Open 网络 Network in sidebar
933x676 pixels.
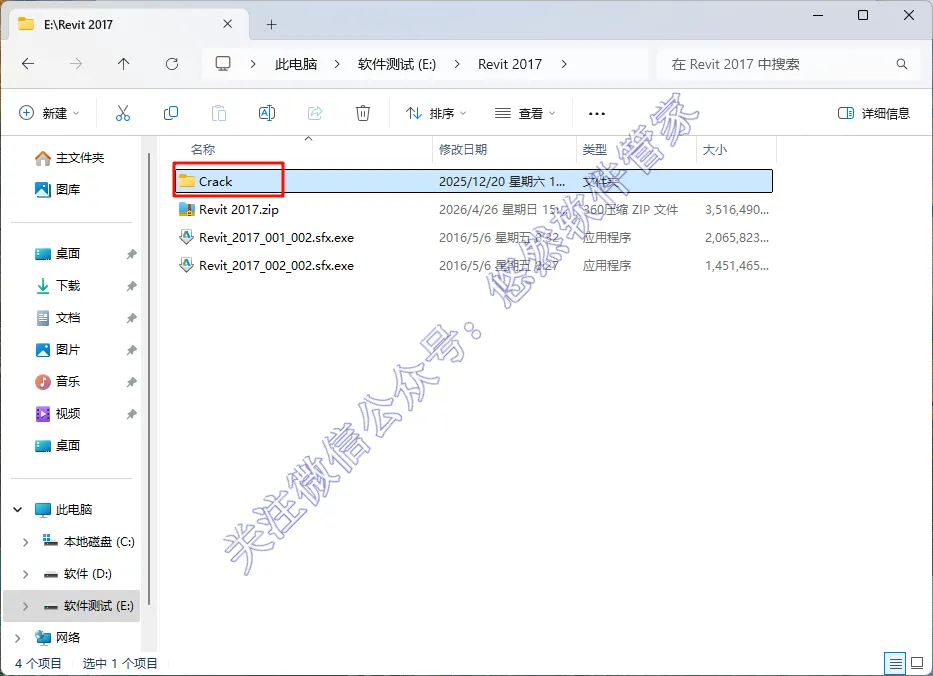pos(58,637)
